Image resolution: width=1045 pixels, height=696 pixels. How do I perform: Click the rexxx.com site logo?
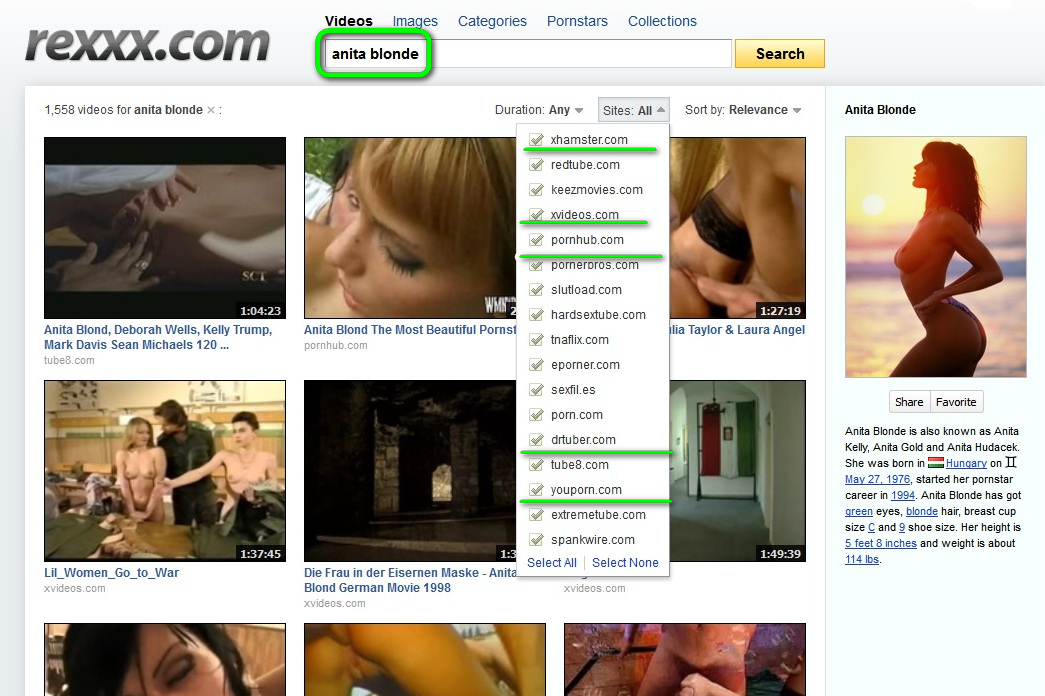pyautogui.click(x=147, y=44)
